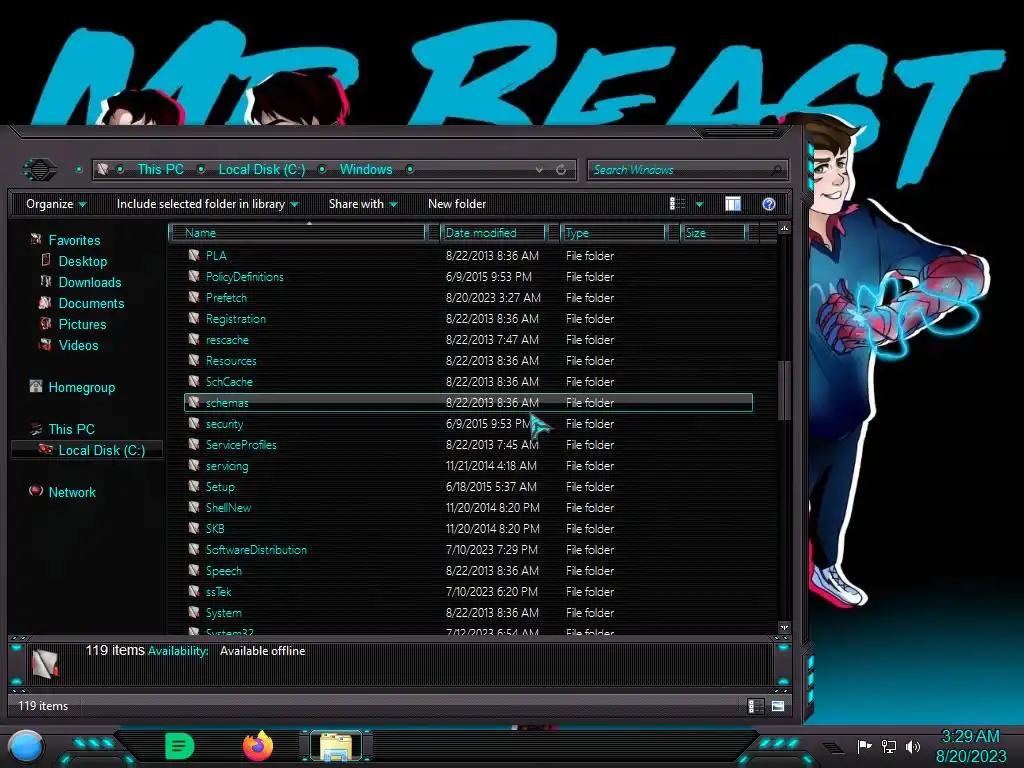Viewport: 1024px width, 768px height.
Task: Sort by the Date modified column
Action: click(493, 232)
